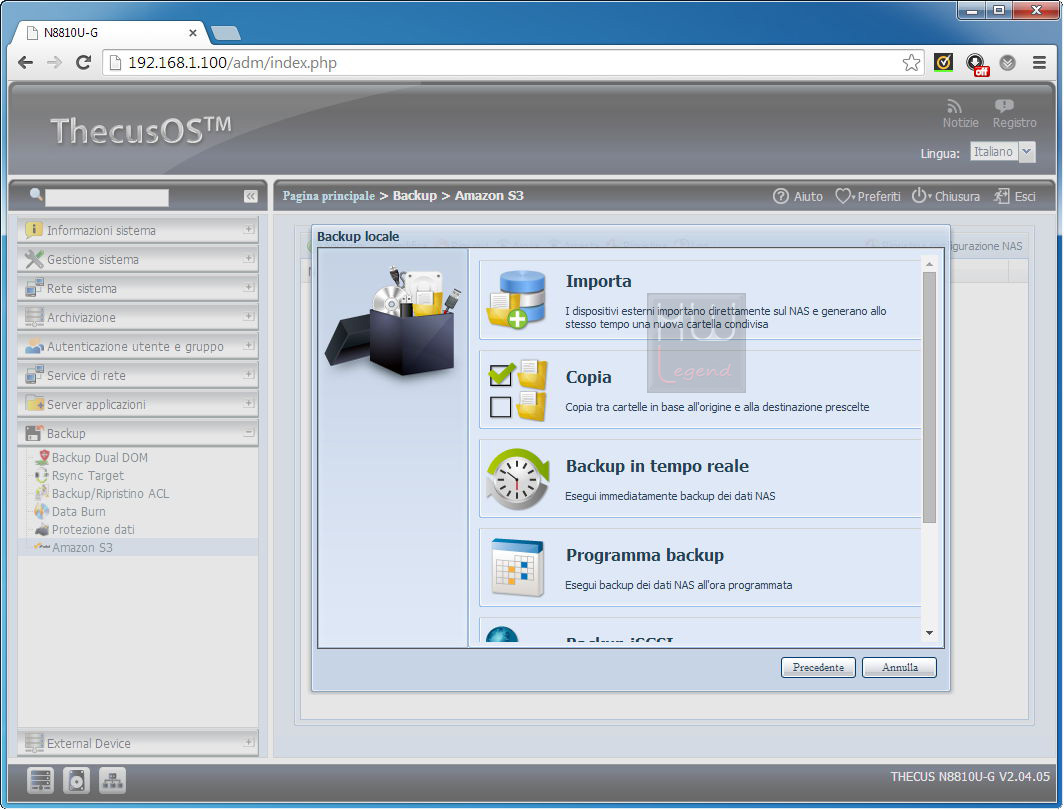Click the download extension icon marked off
This screenshot has height=810, width=1064.
tap(976, 64)
